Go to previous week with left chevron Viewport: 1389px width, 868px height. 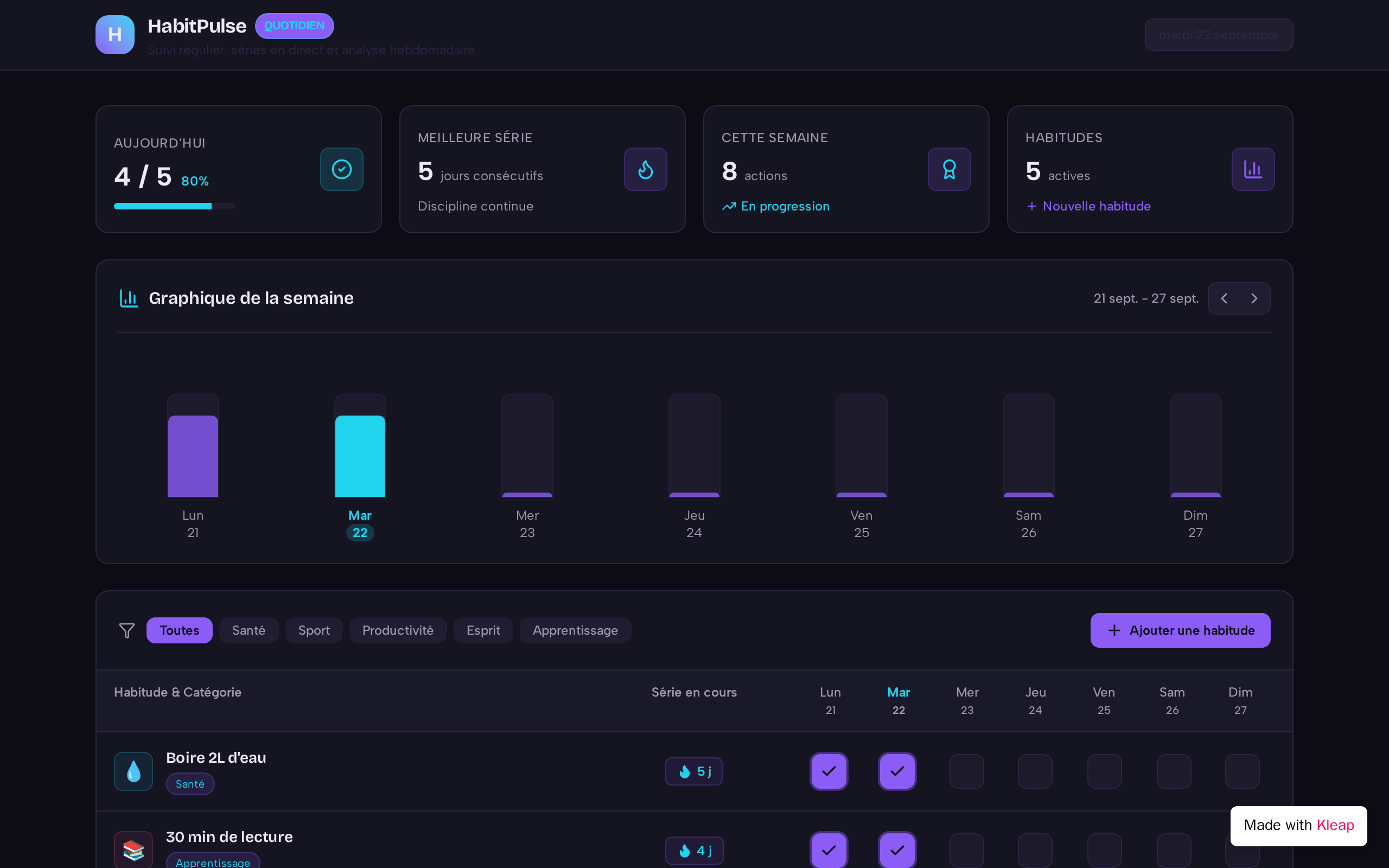pyautogui.click(x=1224, y=298)
